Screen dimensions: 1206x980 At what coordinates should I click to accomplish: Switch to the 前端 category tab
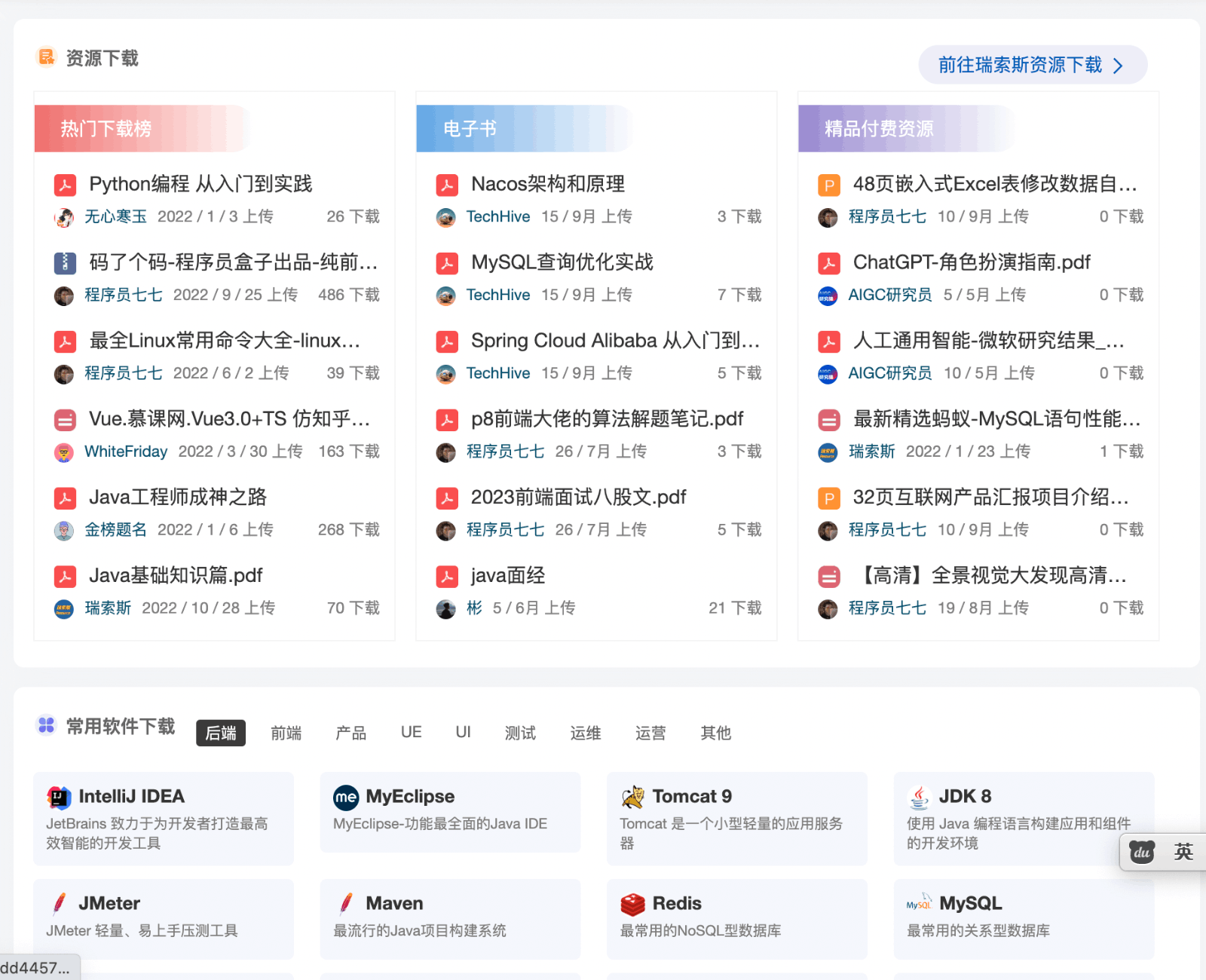(285, 733)
